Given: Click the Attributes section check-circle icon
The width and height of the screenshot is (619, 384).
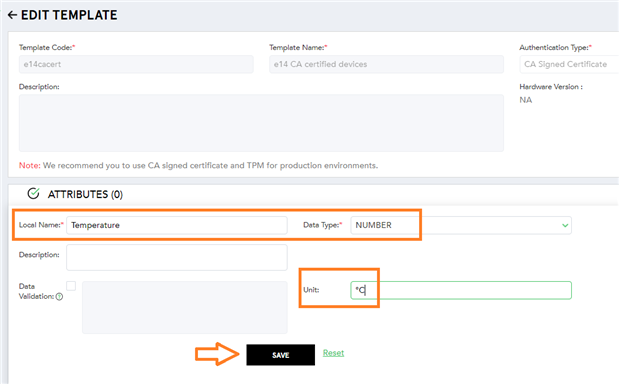Looking at the screenshot, I should pyautogui.click(x=33, y=193).
